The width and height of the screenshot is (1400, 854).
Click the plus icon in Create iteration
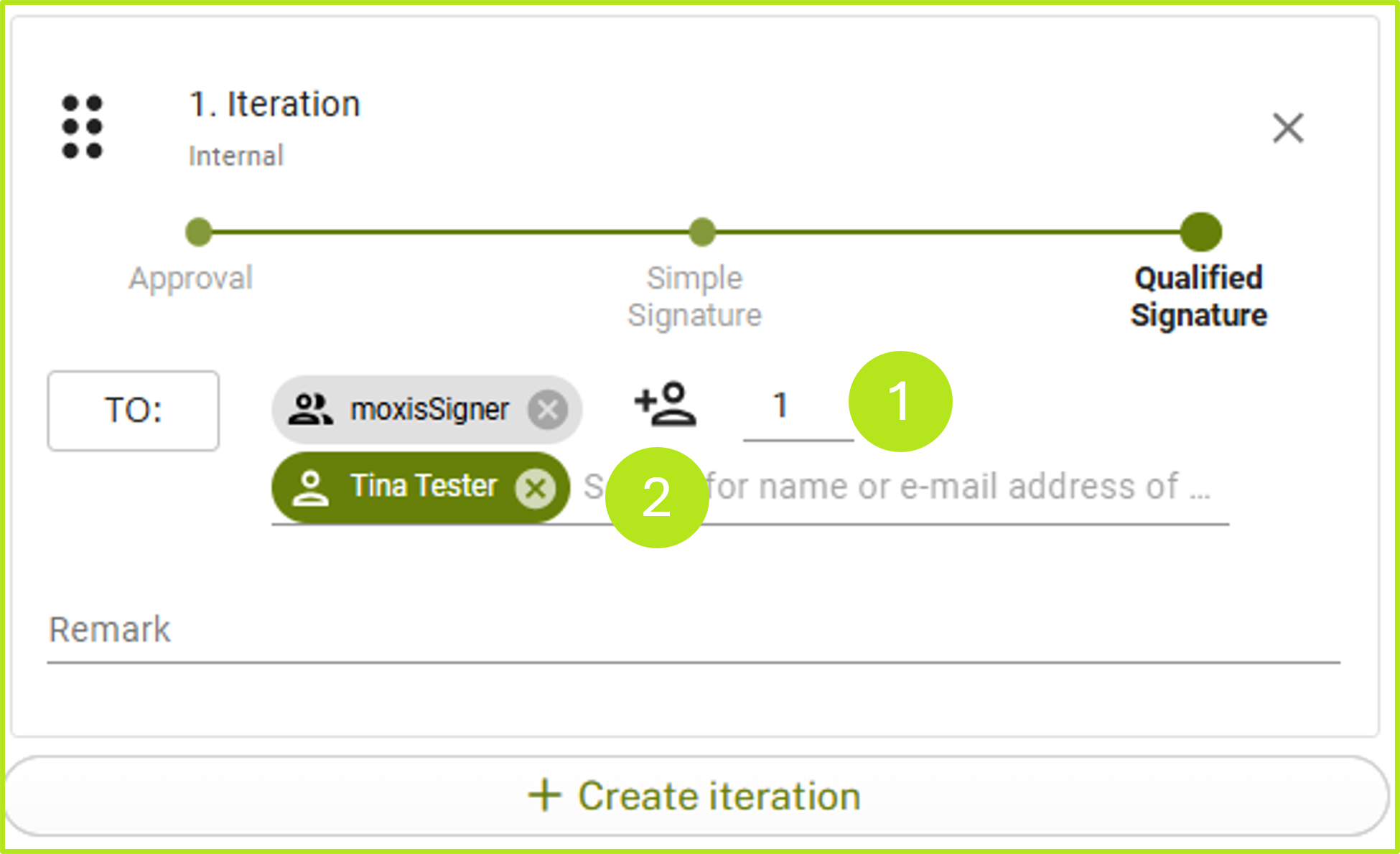[546, 795]
